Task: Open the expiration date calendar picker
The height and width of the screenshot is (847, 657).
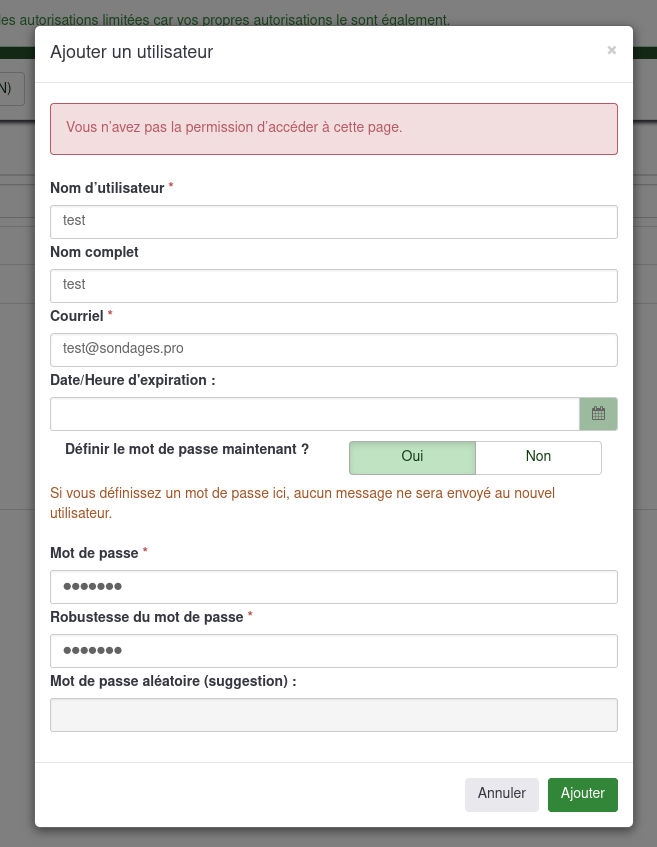Action: pos(598,414)
